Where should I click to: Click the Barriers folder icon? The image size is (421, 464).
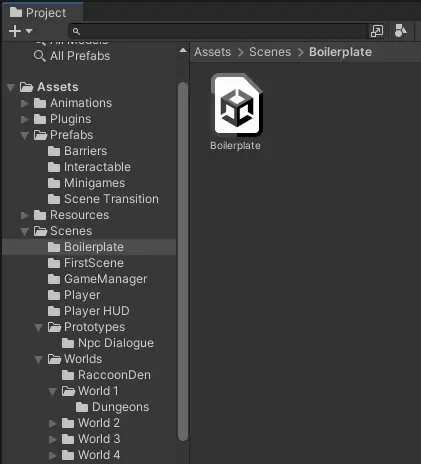(x=54, y=151)
